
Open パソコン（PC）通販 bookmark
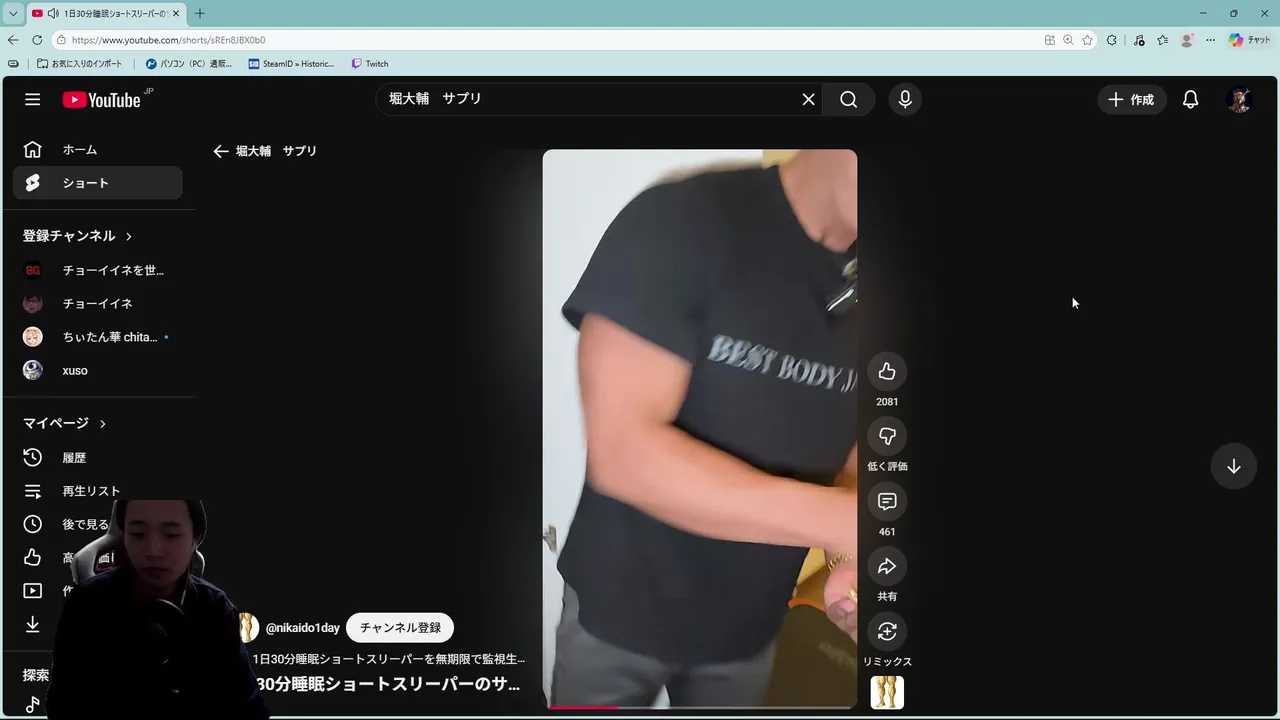[x=188, y=64]
